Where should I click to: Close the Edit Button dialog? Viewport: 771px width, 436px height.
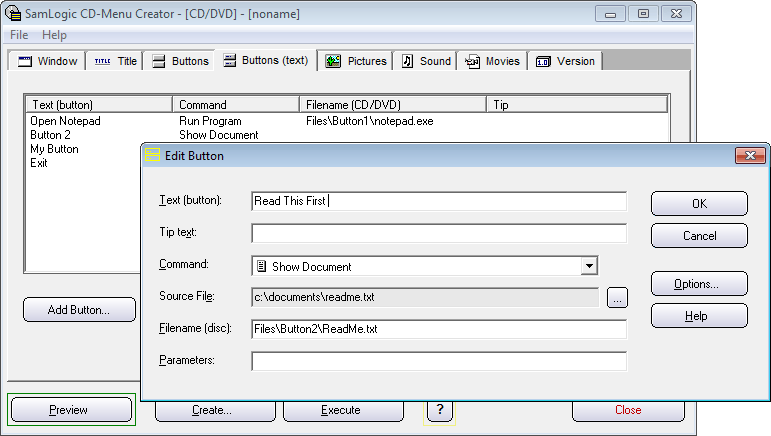coord(750,155)
